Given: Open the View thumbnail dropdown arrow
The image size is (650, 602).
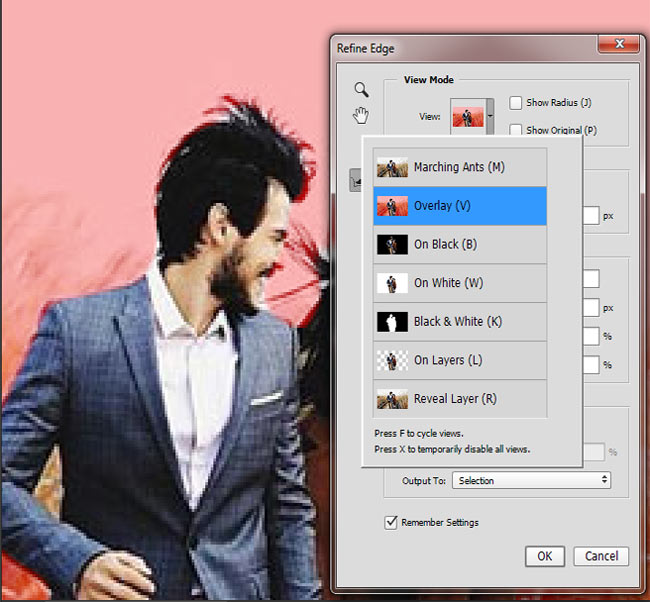Looking at the screenshot, I should tap(490, 116).
